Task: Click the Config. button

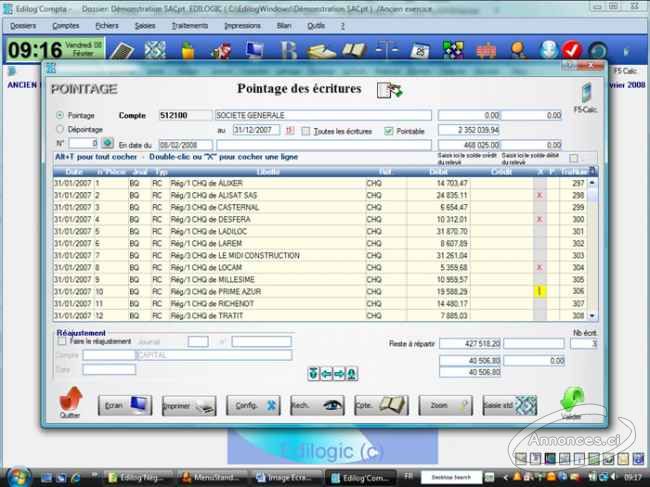Action: [253, 406]
